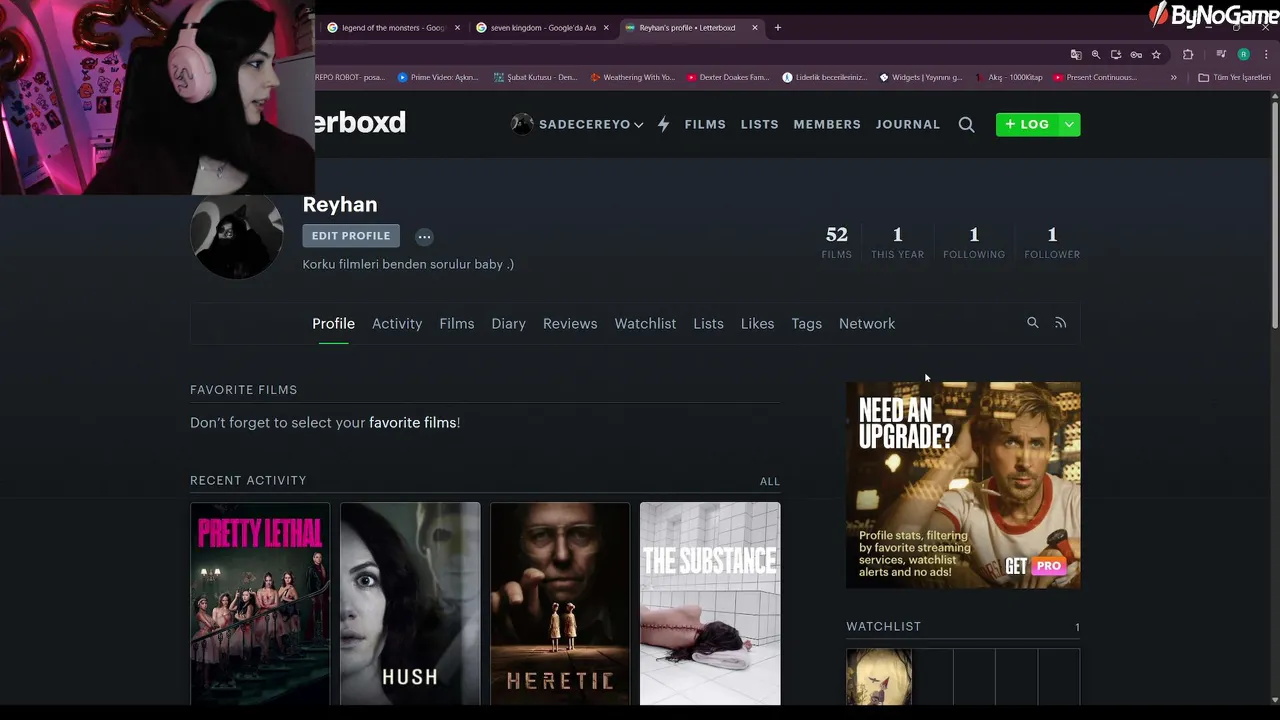This screenshot has width=1280, height=720.
Task: Expand the SADECEREYO account dropdown
Action: (x=638, y=125)
